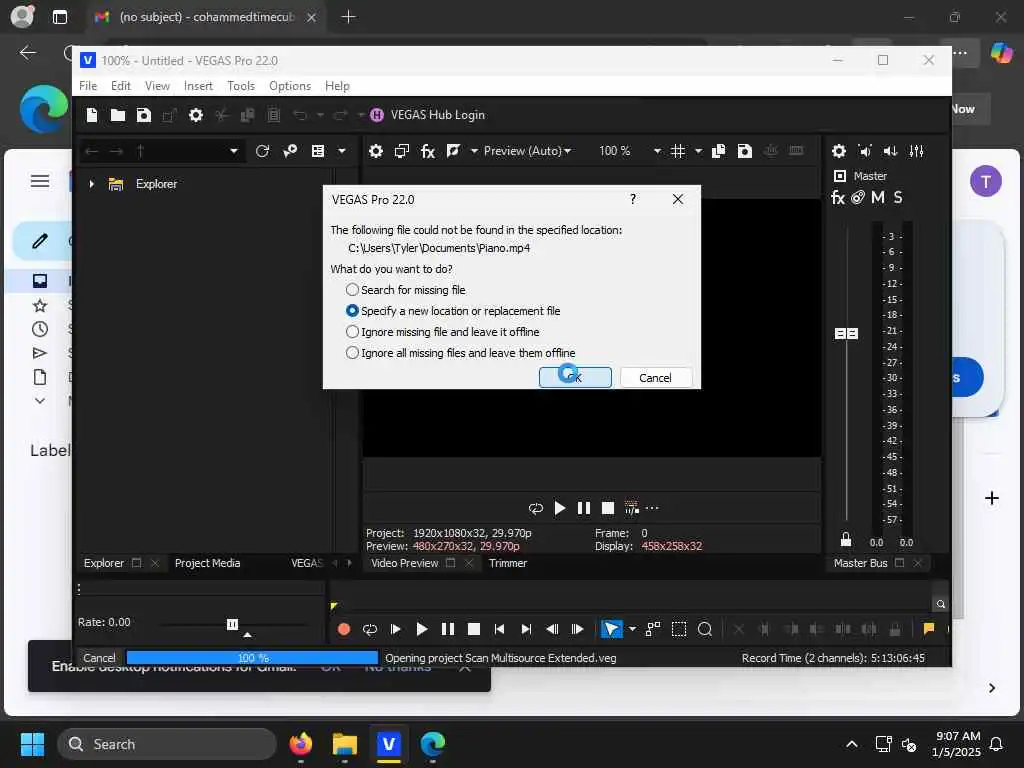Screen dimensions: 1024x768
Task: Open the 100 % zoom dropdown
Action: 657,151
